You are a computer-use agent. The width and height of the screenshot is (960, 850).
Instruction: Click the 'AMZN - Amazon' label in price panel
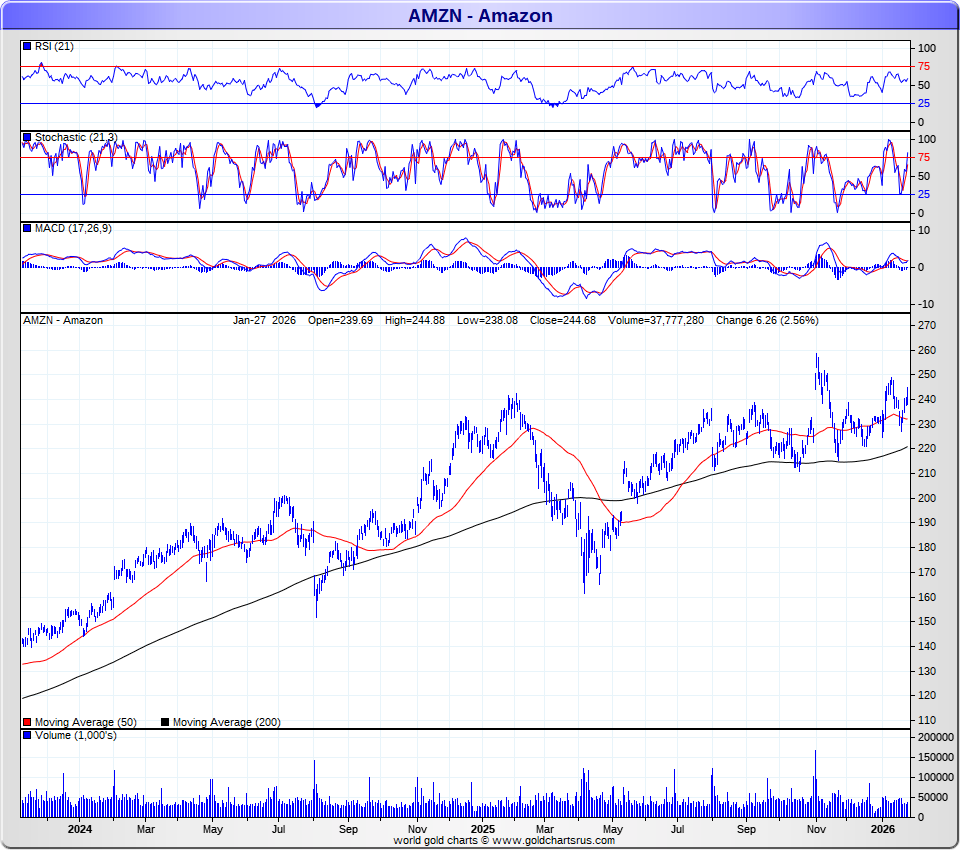[x=63, y=320]
